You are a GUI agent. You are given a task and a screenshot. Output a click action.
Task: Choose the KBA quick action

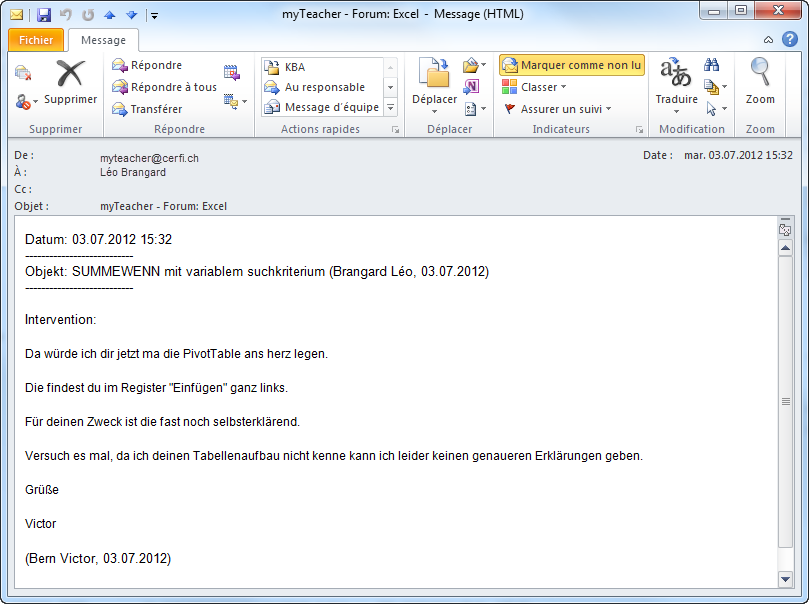point(295,67)
